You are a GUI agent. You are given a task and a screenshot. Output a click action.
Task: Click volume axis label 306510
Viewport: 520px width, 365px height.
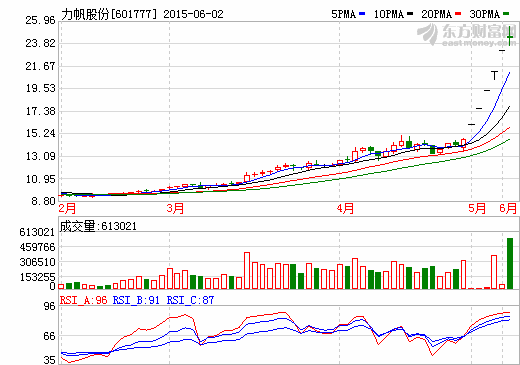pyautogui.click(x=37, y=262)
